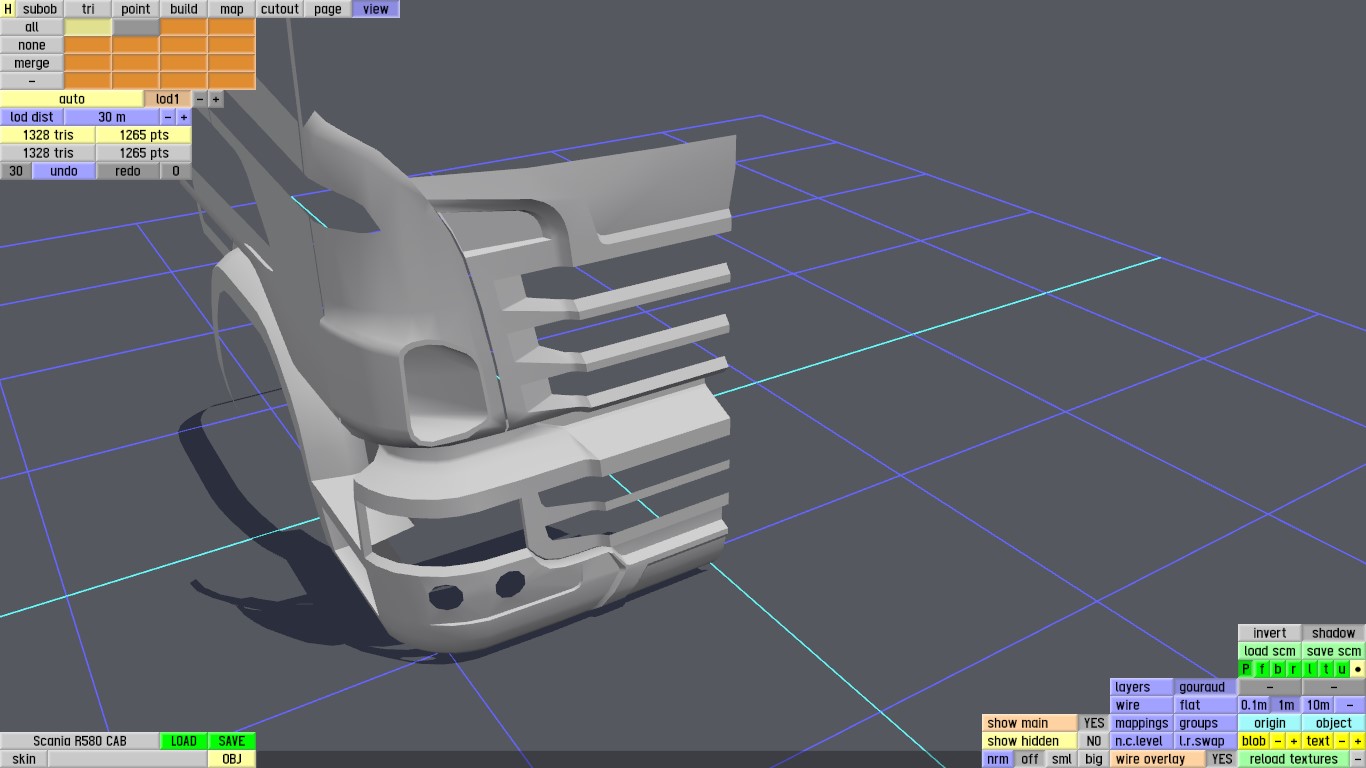Select the front view 'f' button
1366x768 pixels.
pyautogui.click(x=1262, y=669)
